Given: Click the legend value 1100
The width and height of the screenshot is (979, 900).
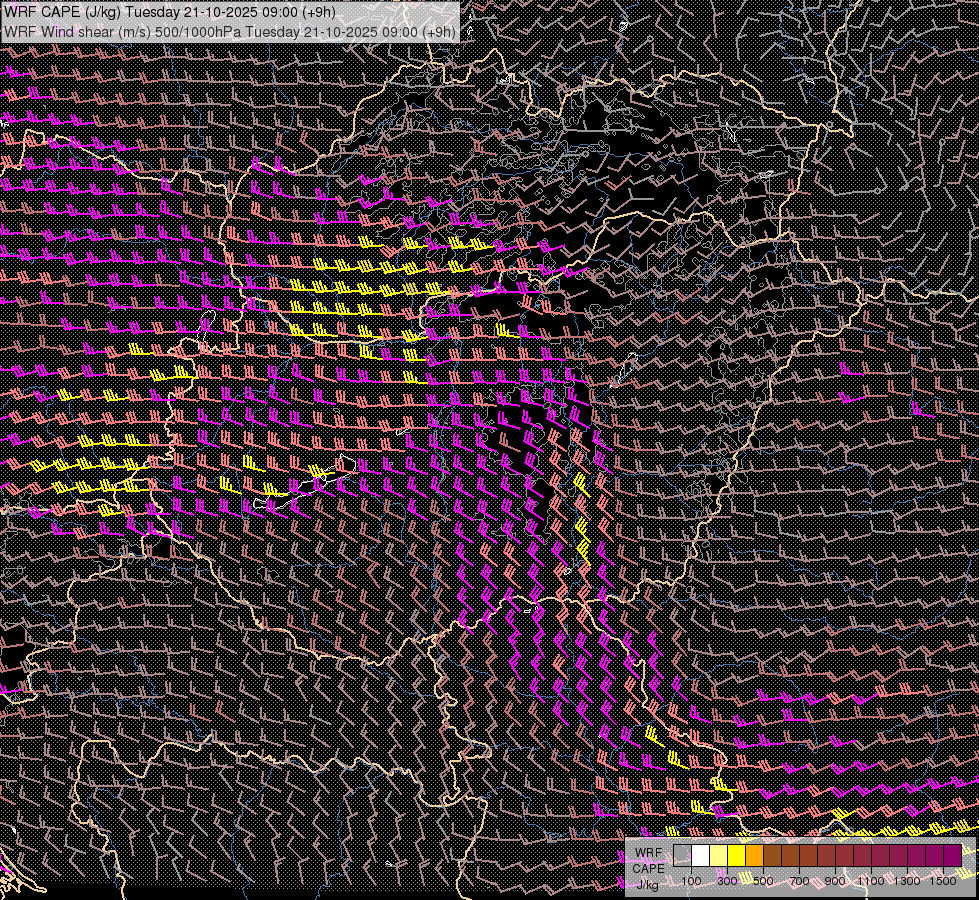Looking at the screenshot, I should [x=872, y=881].
